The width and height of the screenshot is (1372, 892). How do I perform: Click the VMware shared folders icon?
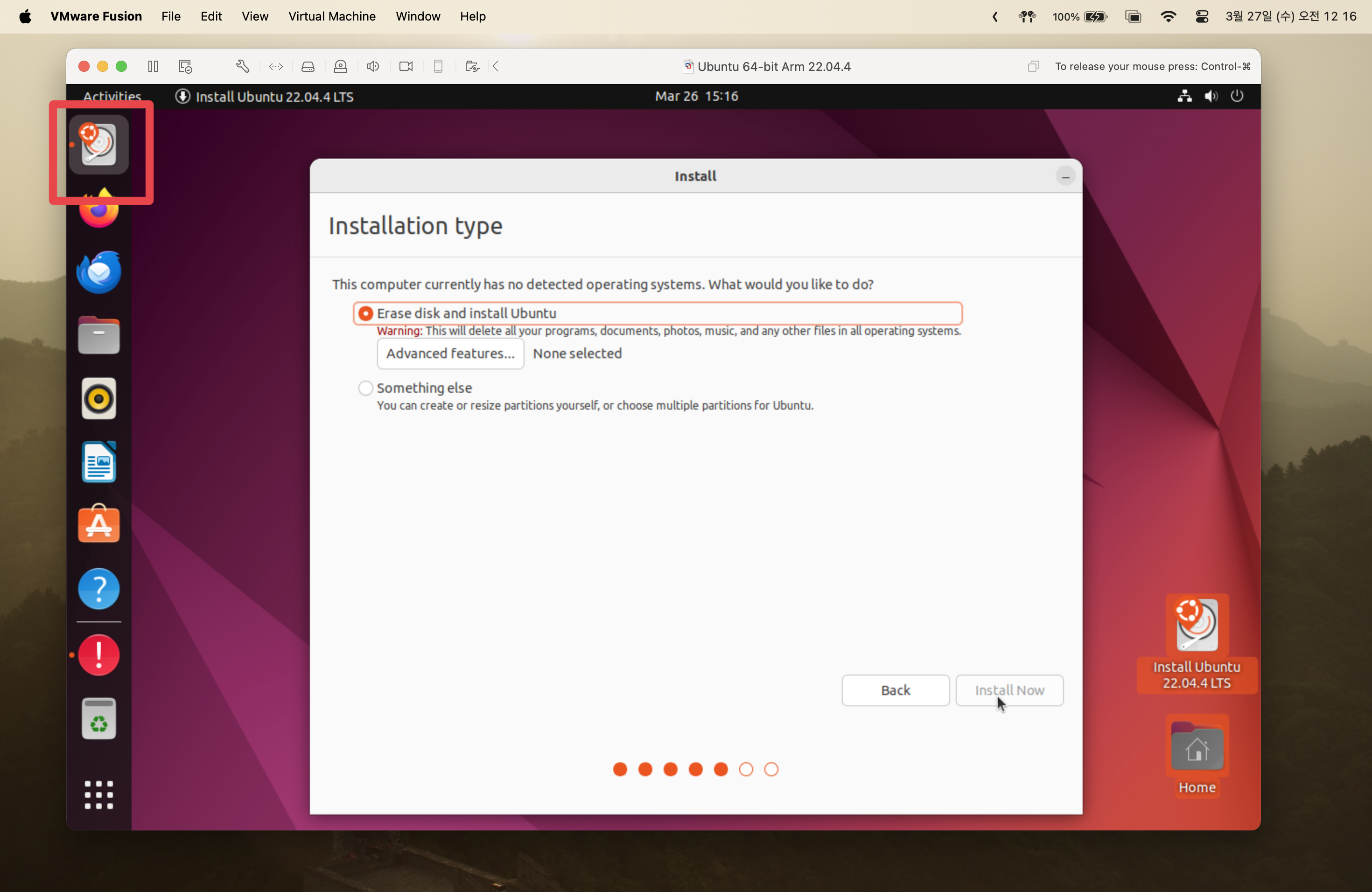tap(471, 66)
